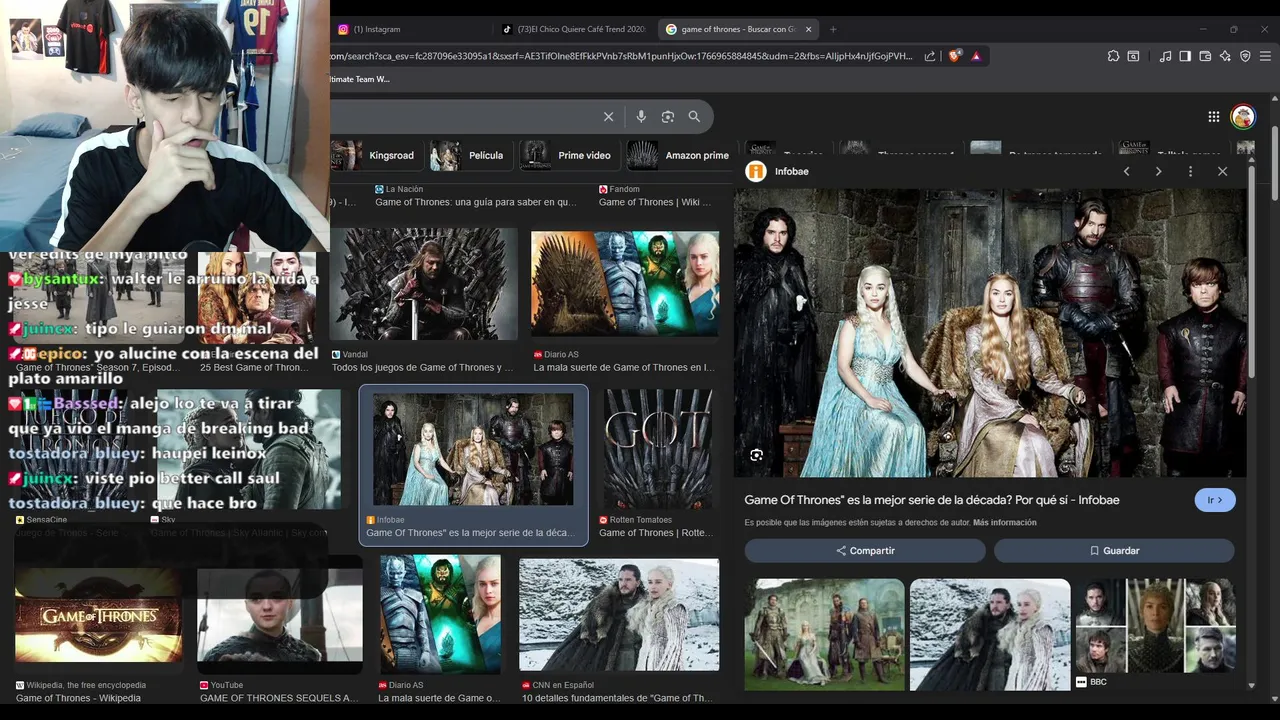Open Diario AS Iron Throne collage thumbnail
Viewport: 1280px width, 720px height.
coord(625,284)
